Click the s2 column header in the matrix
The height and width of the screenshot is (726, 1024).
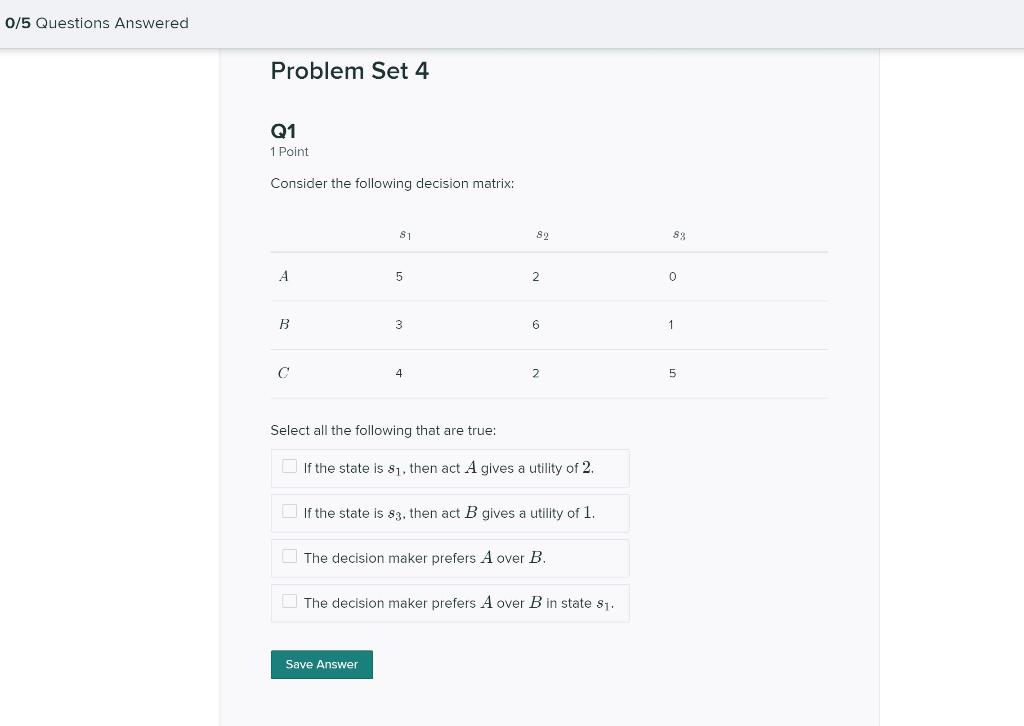542,234
